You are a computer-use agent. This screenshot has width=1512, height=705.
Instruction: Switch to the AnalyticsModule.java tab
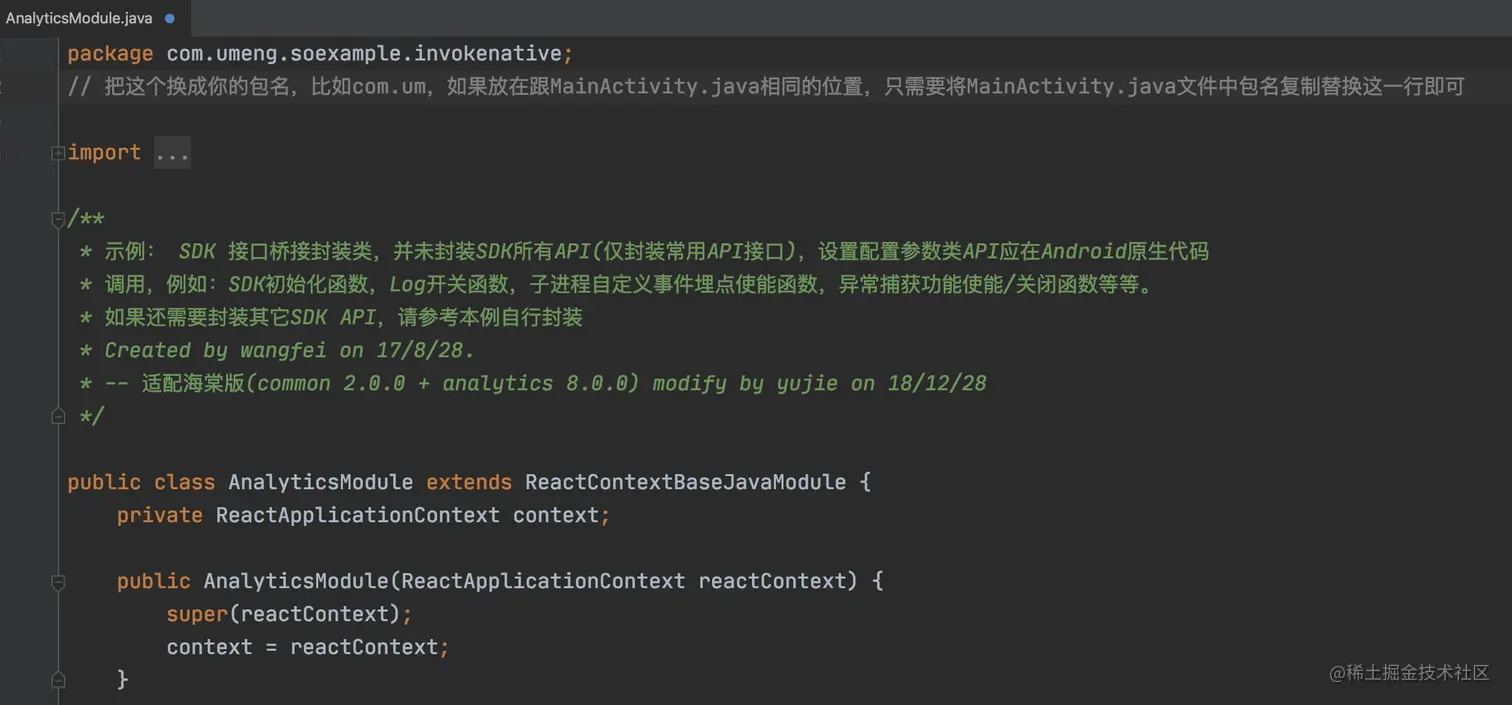coord(79,18)
